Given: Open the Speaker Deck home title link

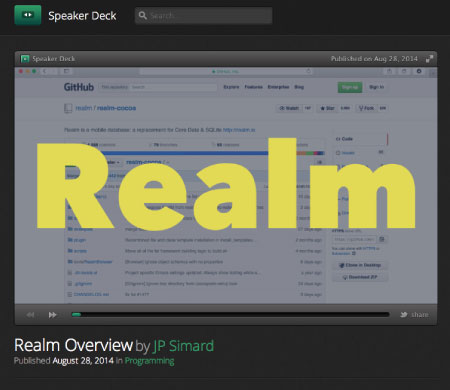Looking at the screenshot, I should (82, 16).
